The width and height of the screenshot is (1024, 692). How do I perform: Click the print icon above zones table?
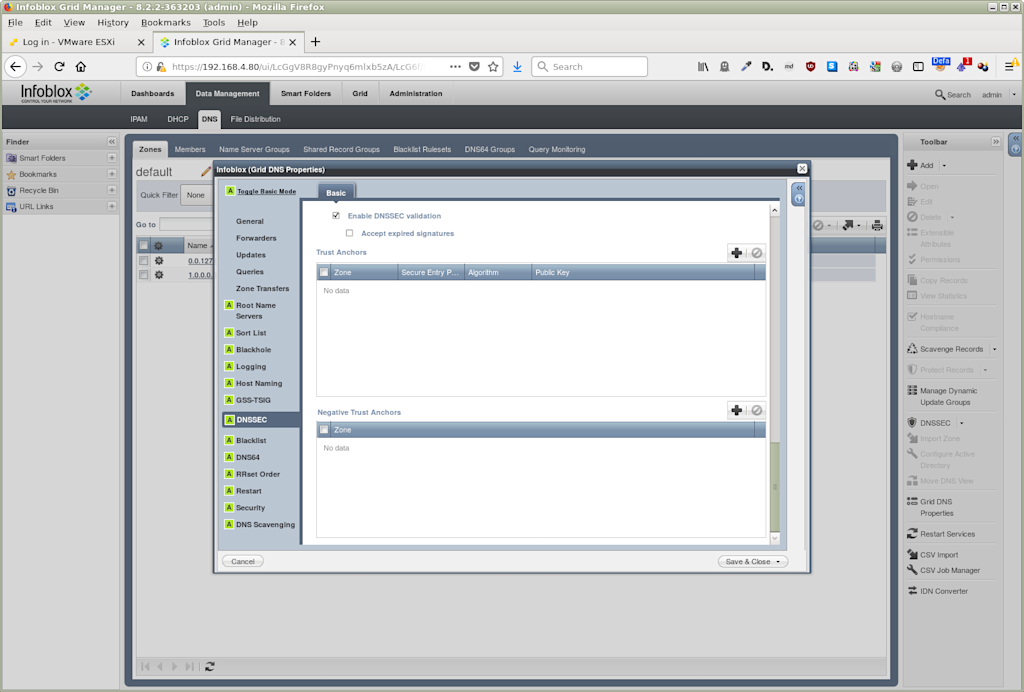coord(877,225)
